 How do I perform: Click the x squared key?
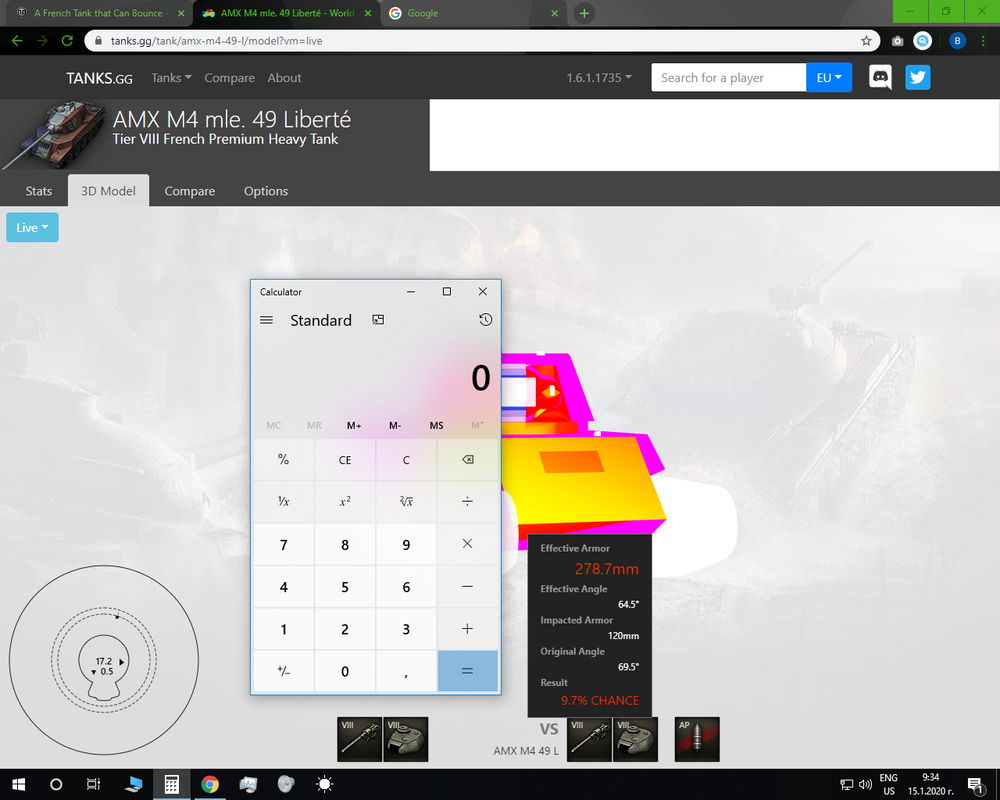tap(345, 501)
